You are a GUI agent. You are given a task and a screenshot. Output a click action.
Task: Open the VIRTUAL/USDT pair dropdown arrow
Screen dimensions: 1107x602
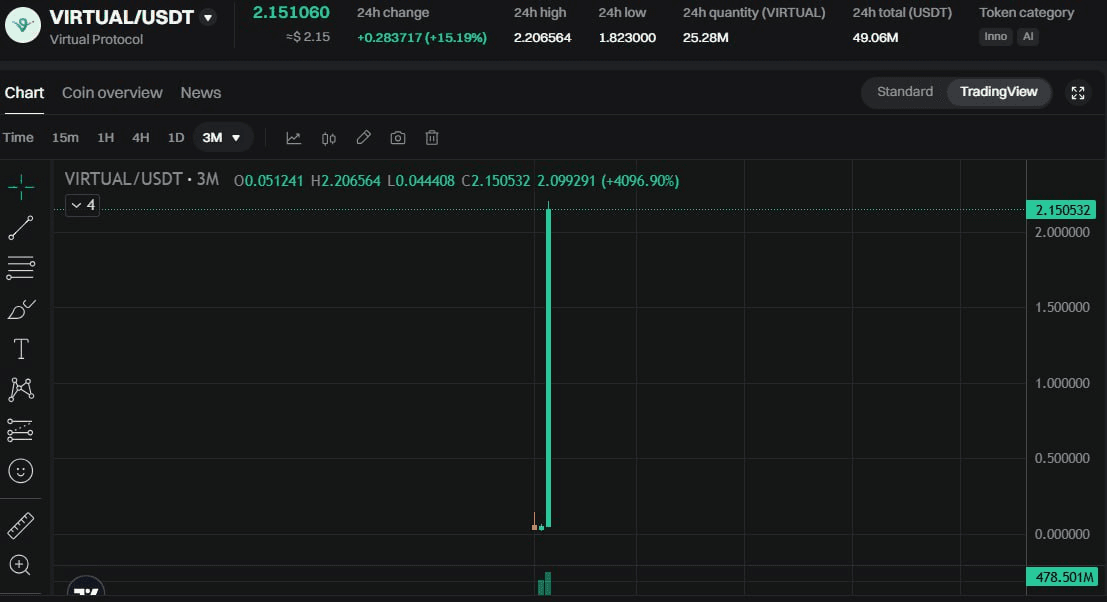pos(208,18)
